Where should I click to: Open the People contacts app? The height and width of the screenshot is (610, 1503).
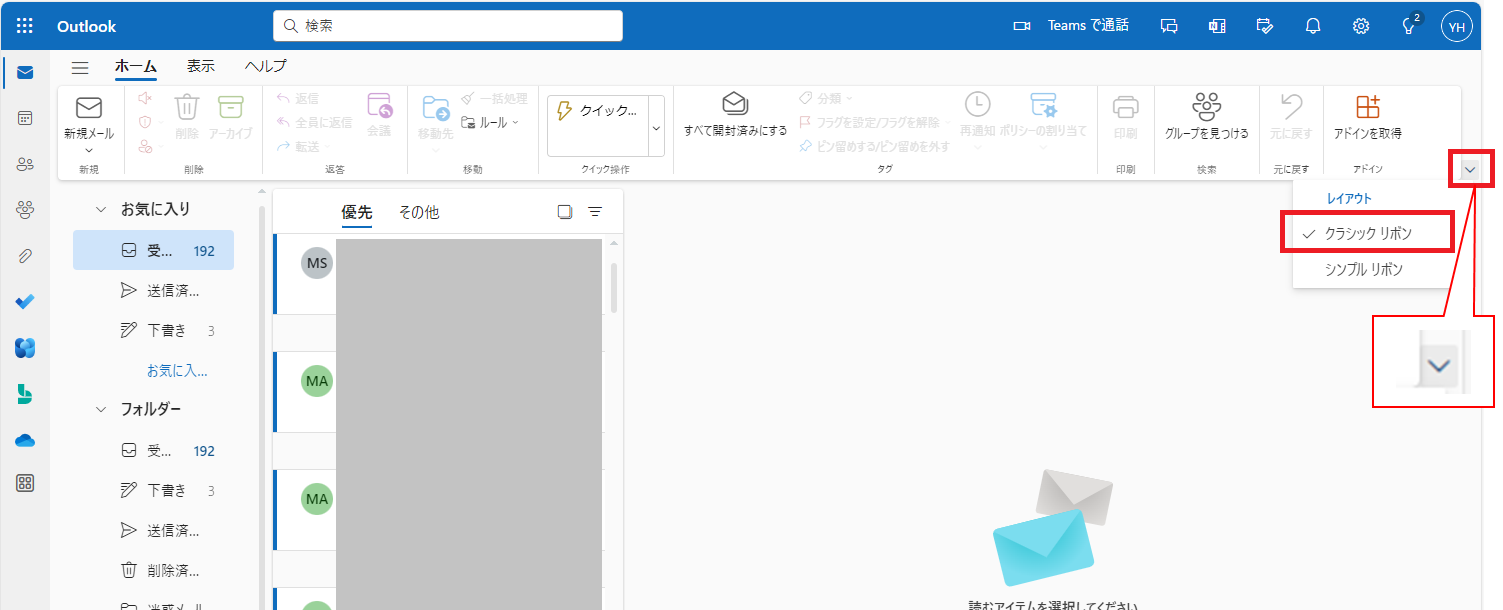point(25,164)
